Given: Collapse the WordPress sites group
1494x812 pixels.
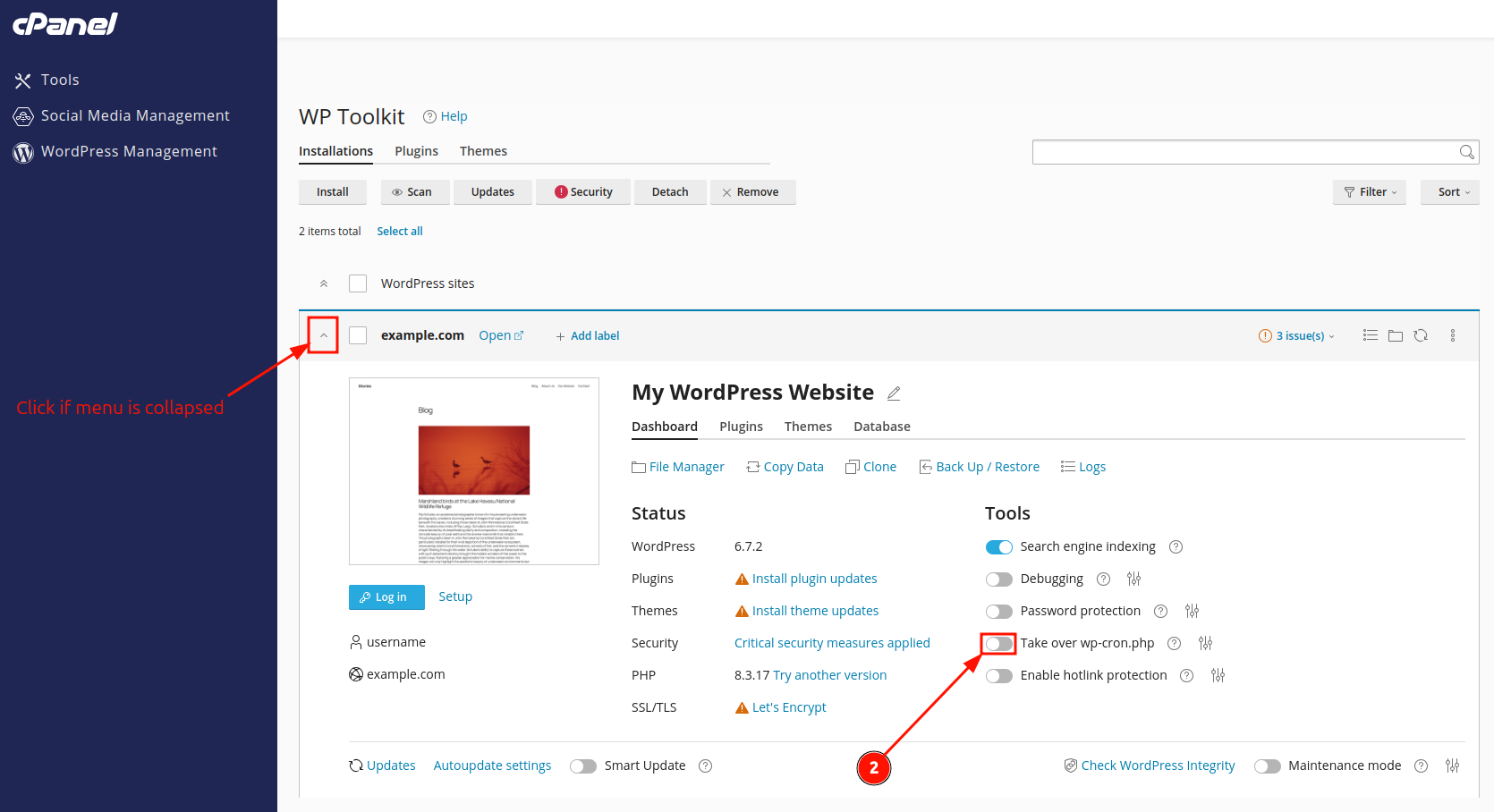Looking at the screenshot, I should [x=324, y=283].
